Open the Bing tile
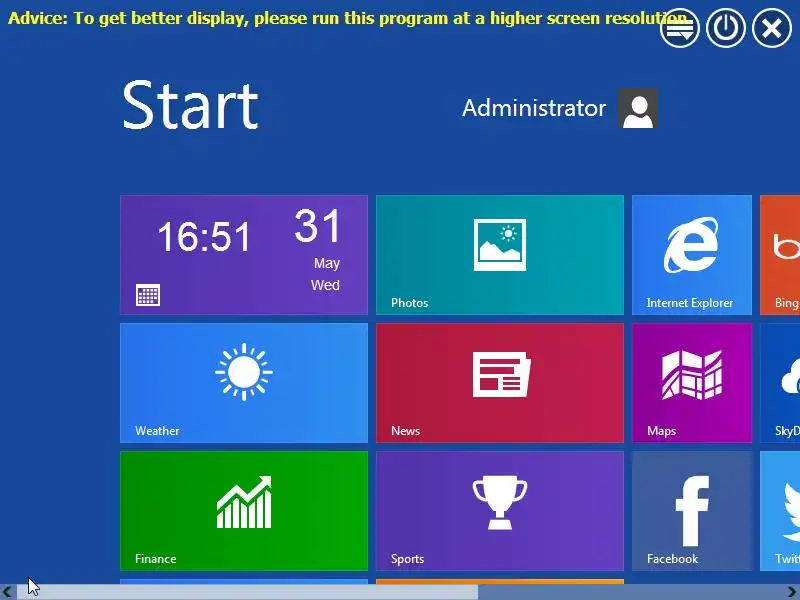800x600 pixels. pos(780,255)
